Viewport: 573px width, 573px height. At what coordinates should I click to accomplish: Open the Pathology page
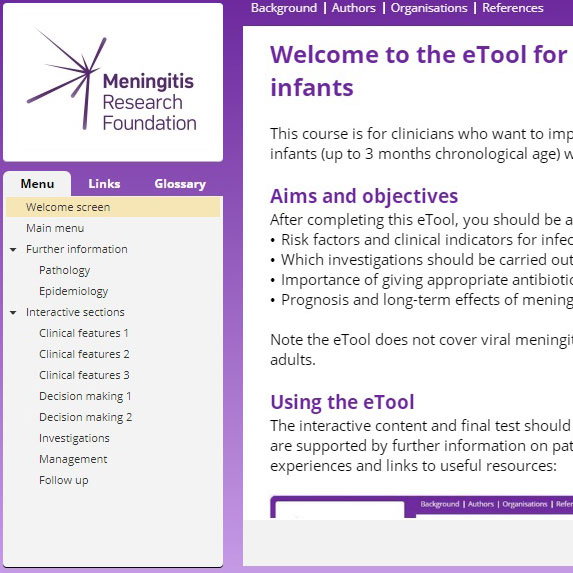click(64, 270)
